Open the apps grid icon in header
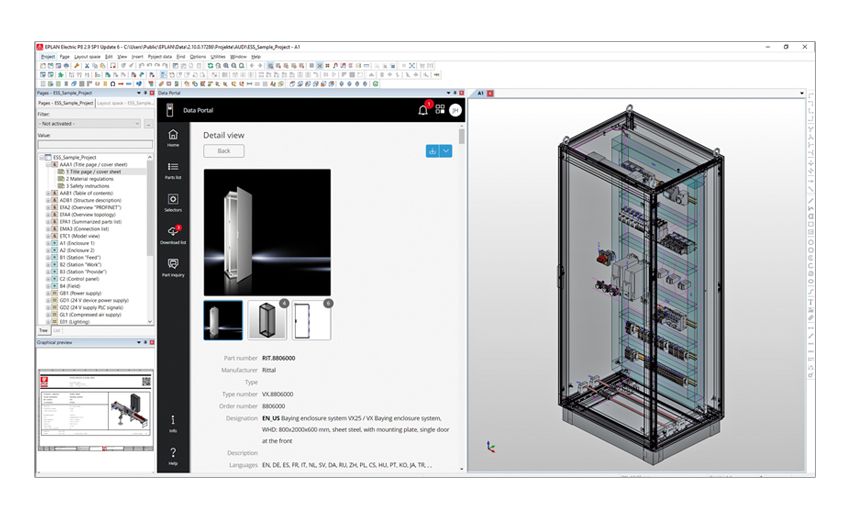The width and height of the screenshot is (850, 519). coord(440,110)
